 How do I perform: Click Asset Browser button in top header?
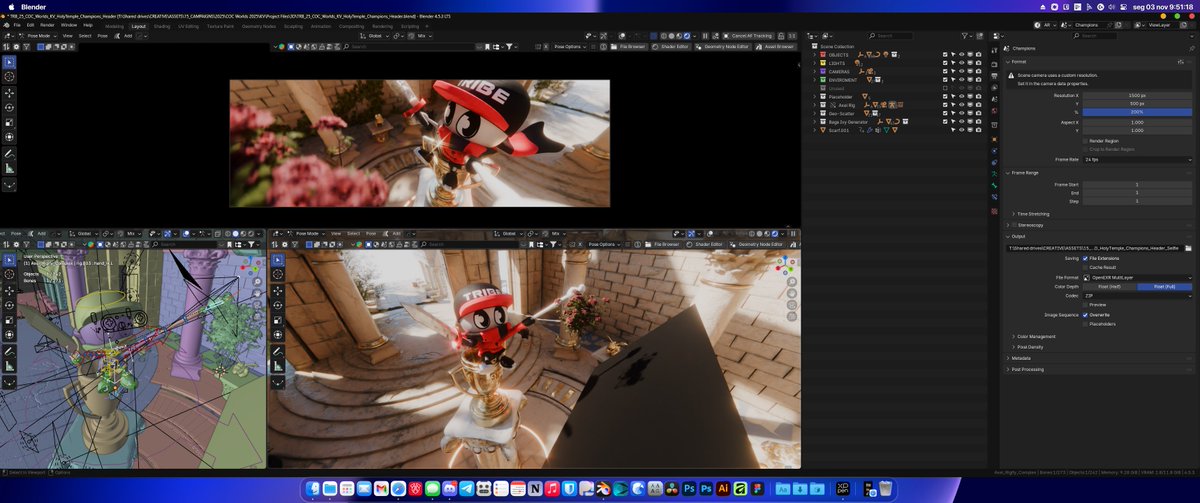point(775,47)
